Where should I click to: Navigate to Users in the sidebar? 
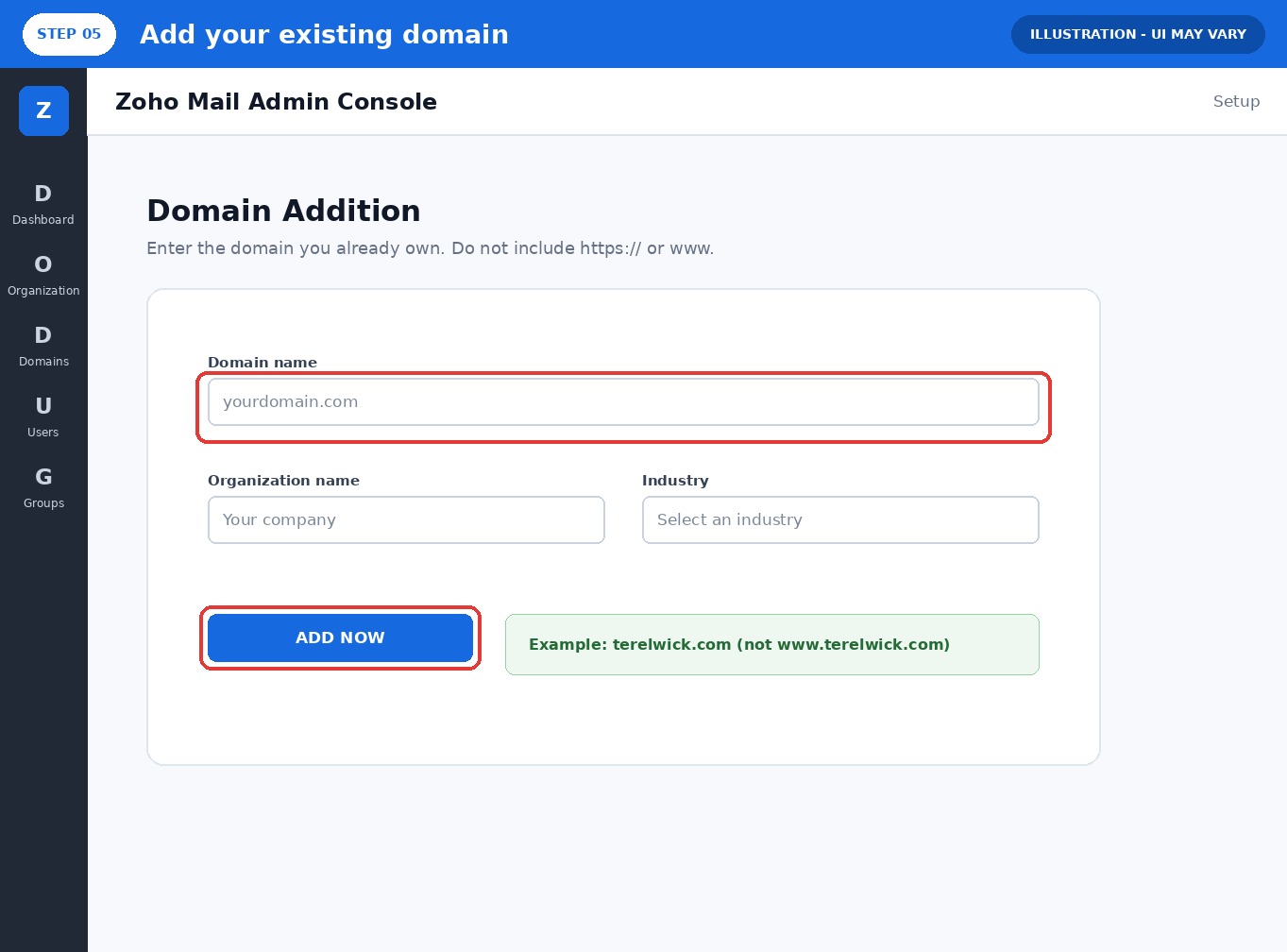click(43, 416)
